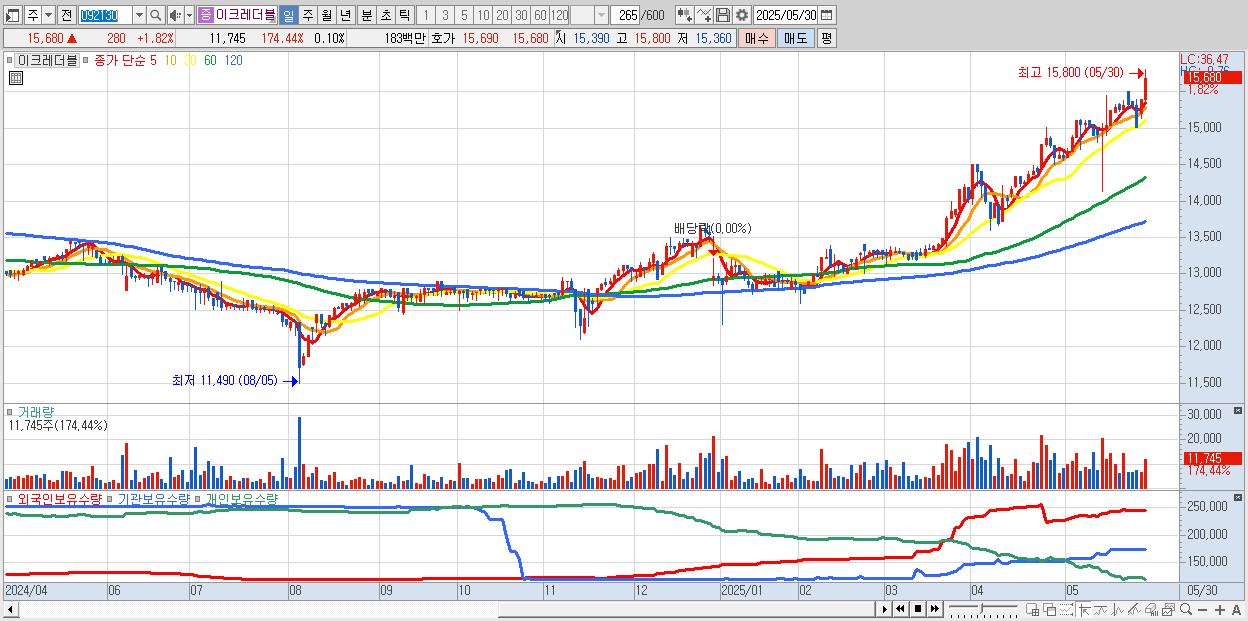Open the stock code history dropdown arrow

pyautogui.click(x=139, y=15)
